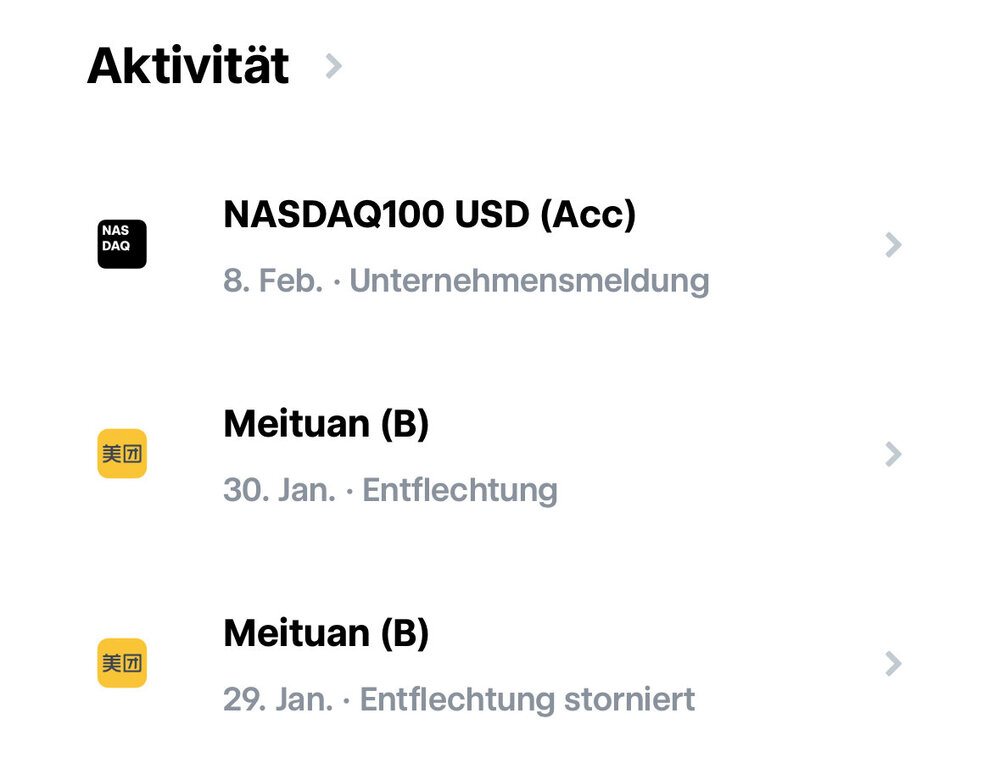This screenshot has height=780, width=1000.
Task: Click the NASDAQ black logo icon
Action: coord(122,244)
